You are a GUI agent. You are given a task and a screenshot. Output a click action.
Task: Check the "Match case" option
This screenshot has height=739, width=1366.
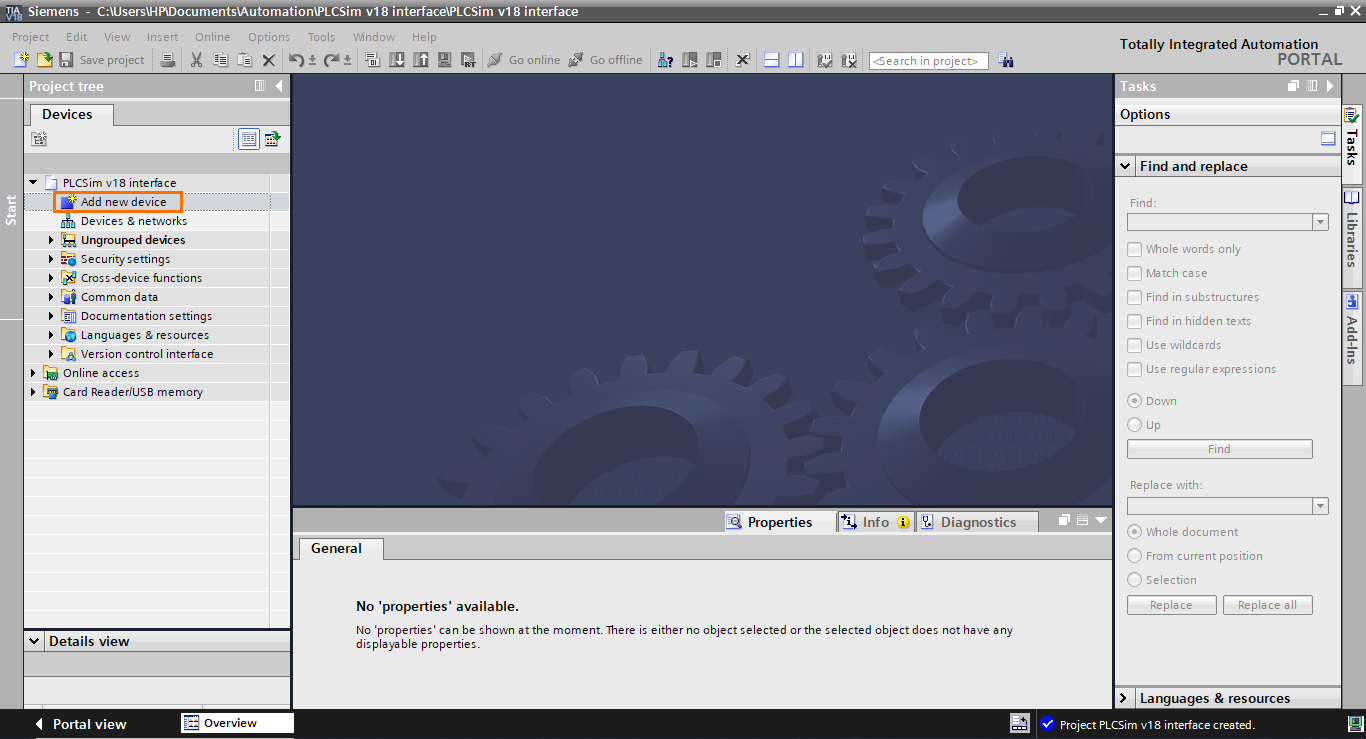[x=1134, y=272]
